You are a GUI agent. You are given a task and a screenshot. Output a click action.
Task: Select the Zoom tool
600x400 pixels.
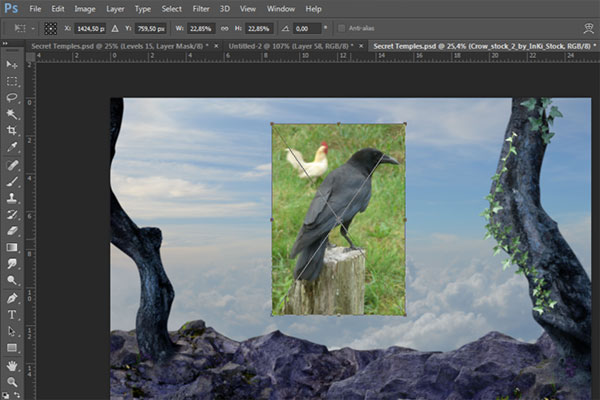pos(12,381)
